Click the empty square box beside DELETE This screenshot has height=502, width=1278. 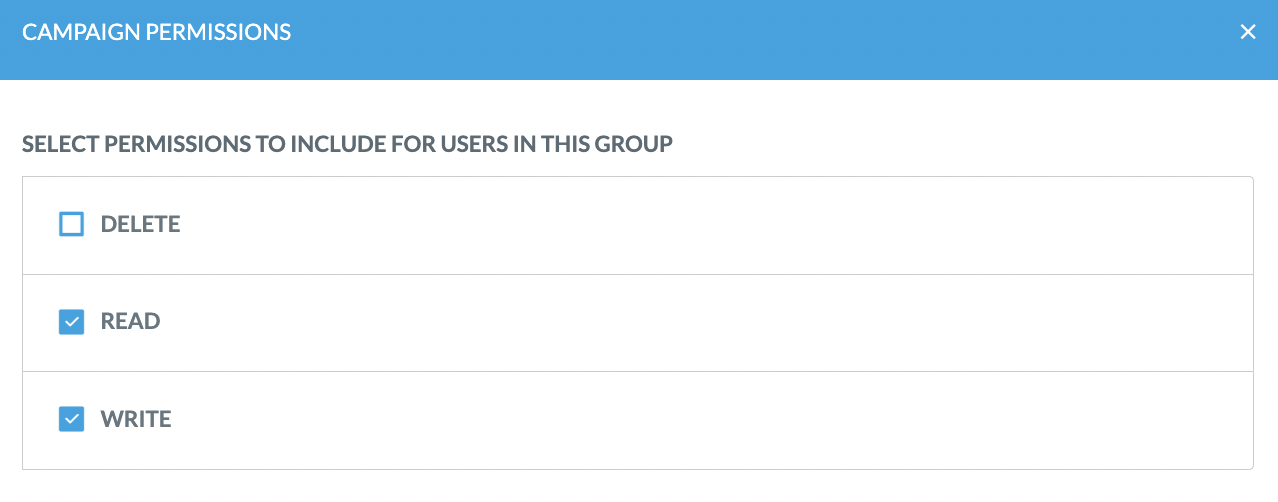point(71,224)
